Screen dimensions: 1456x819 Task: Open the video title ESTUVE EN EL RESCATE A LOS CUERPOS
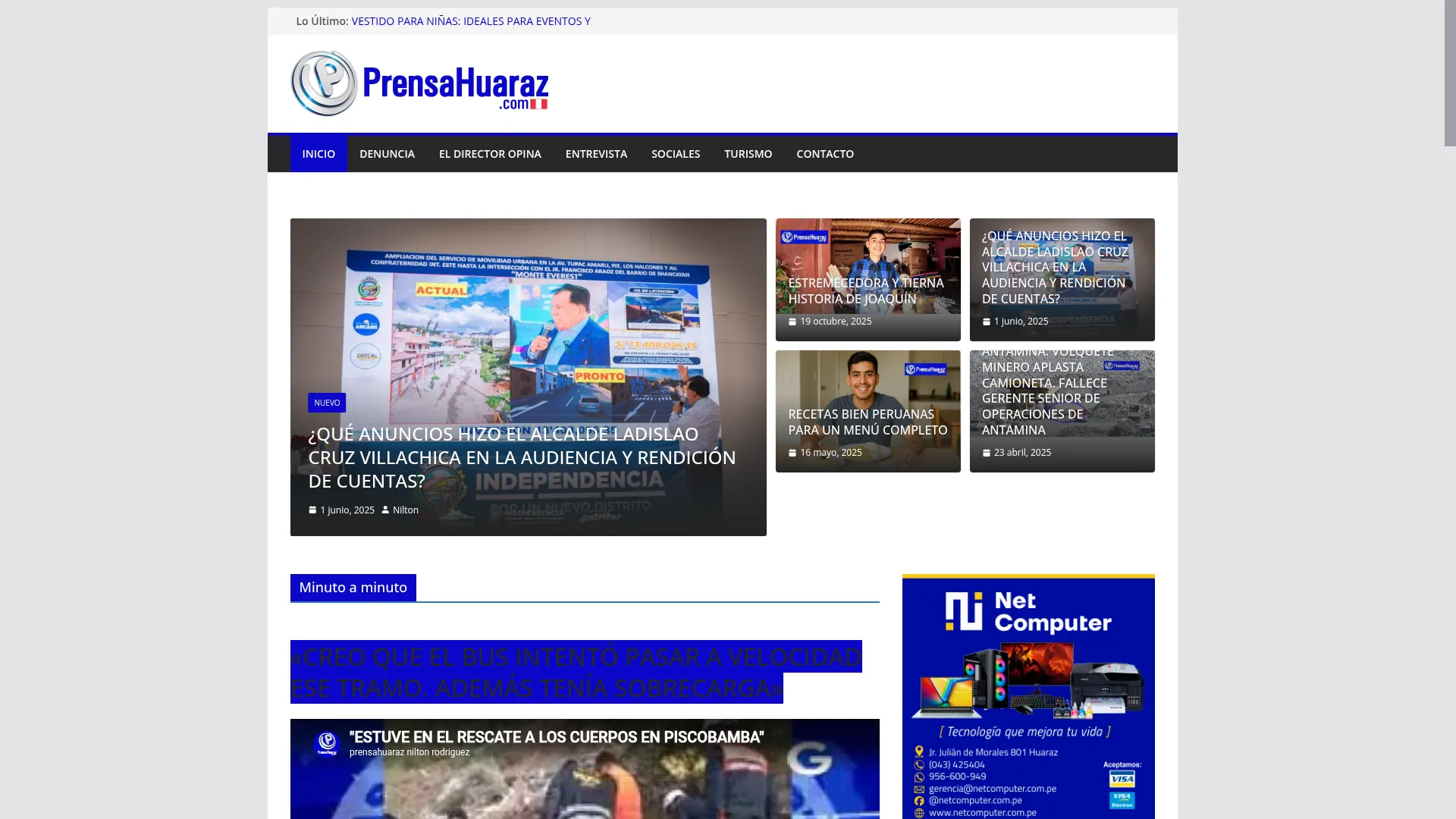[x=557, y=737]
